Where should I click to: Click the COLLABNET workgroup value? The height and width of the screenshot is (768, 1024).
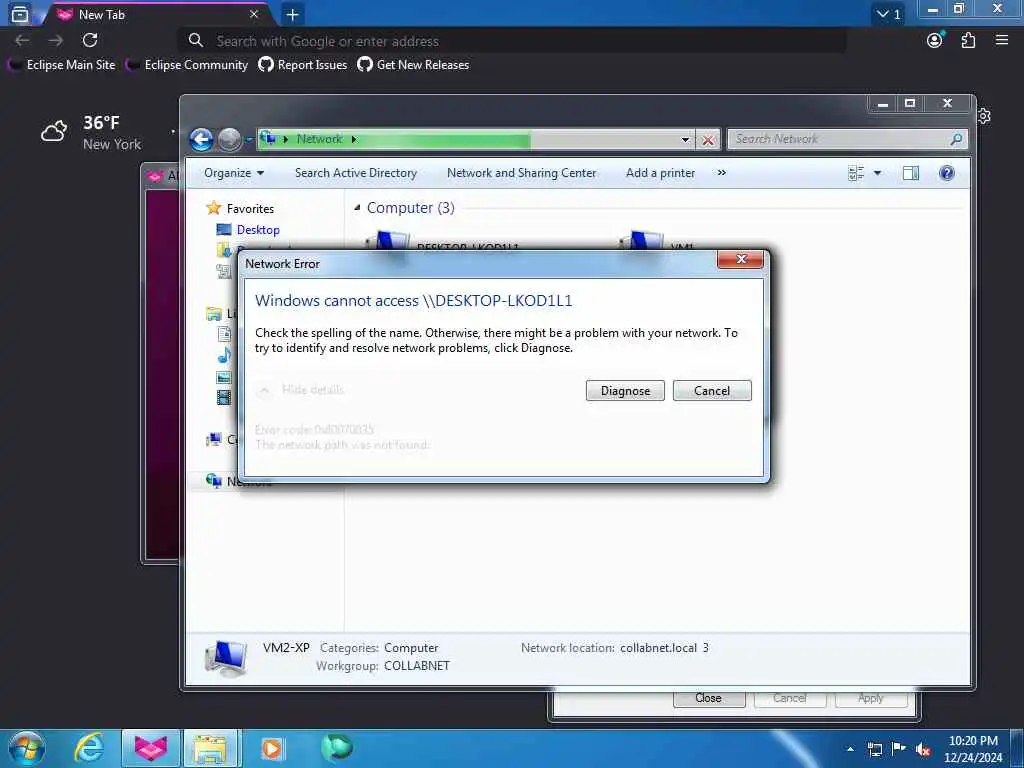(x=417, y=666)
